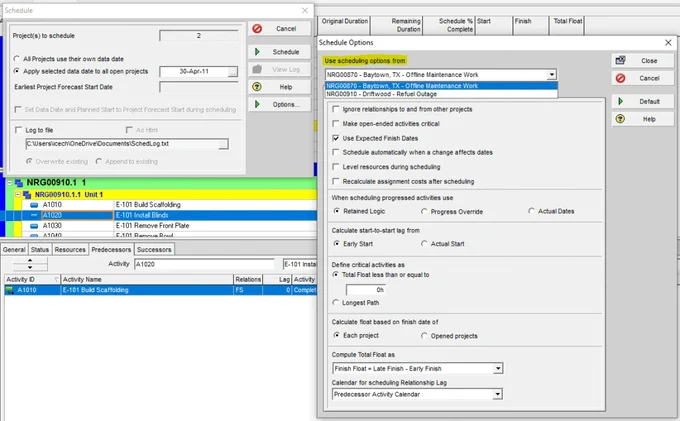Click the log file browse button
This screenshot has height=421, width=680.
[x=223, y=144]
